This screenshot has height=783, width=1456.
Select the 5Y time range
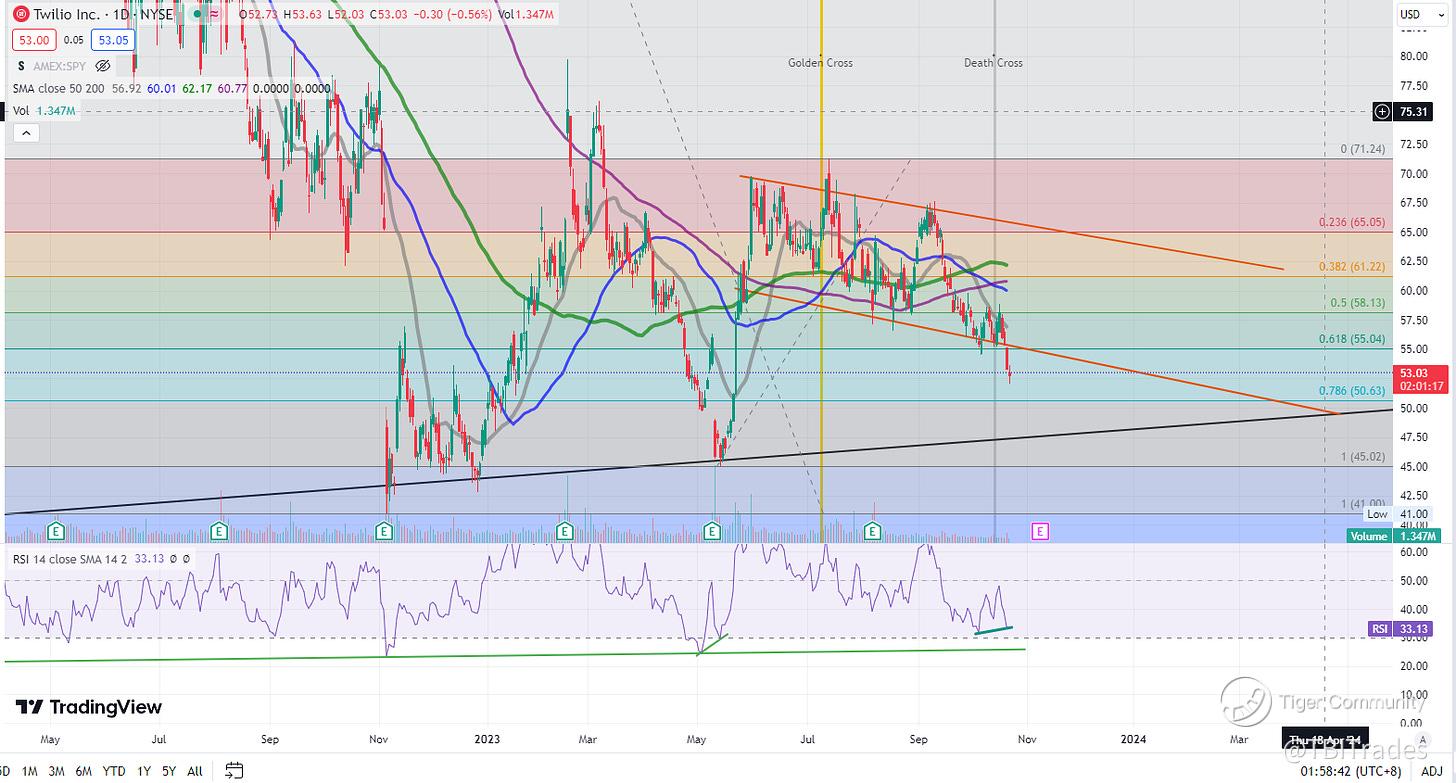click(x=170, y=771)
